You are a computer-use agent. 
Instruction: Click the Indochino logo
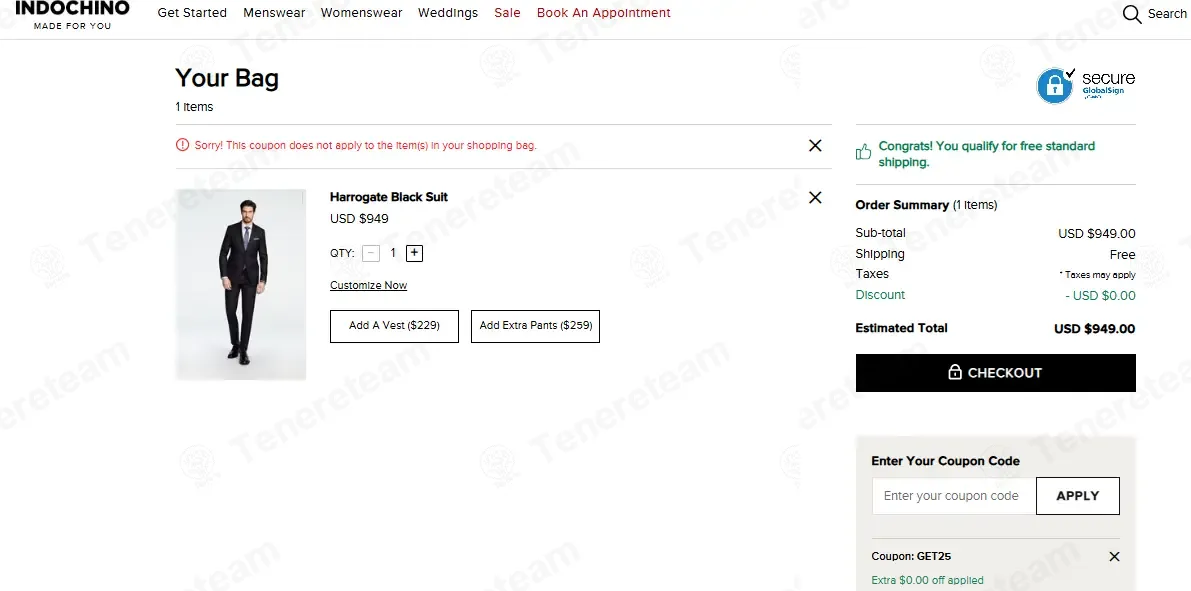tap(72, 14)
